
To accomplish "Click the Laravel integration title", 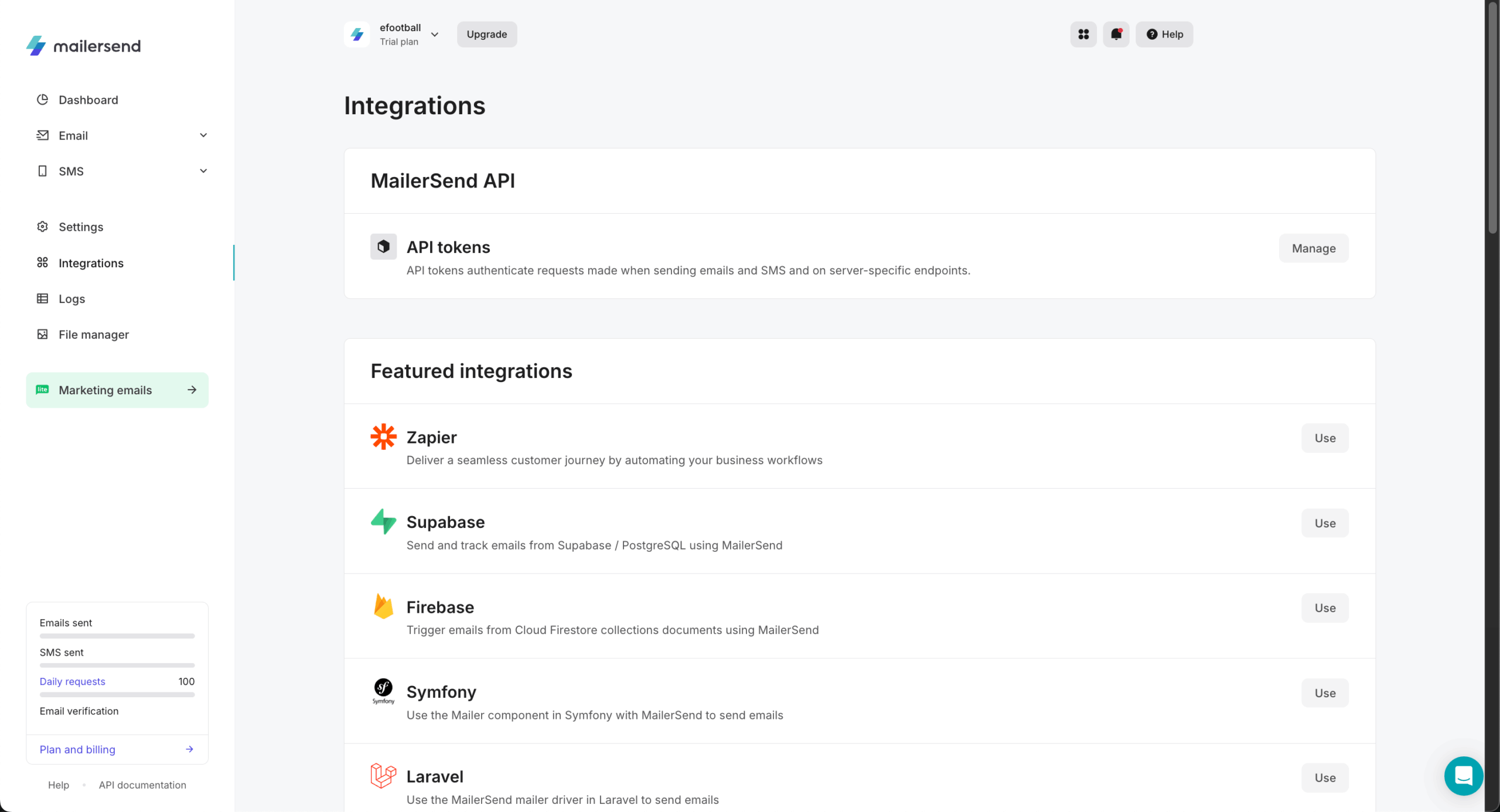I will click(435, 777).
